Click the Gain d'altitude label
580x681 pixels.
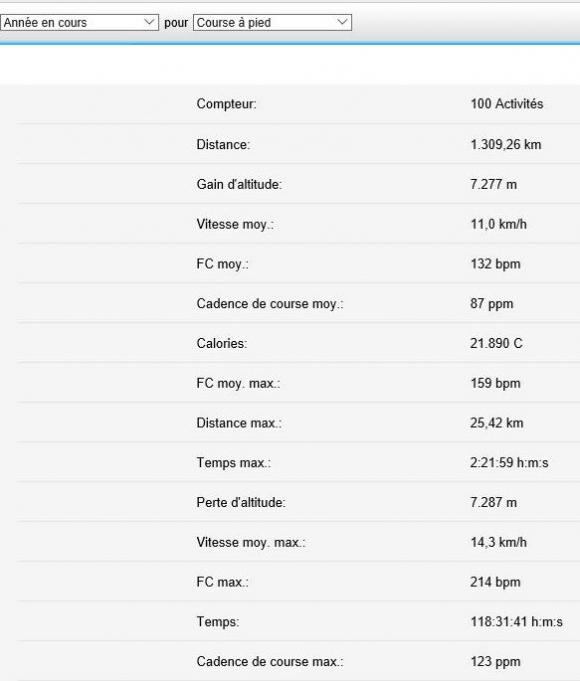pyautogui.click(x=239, y=185)
